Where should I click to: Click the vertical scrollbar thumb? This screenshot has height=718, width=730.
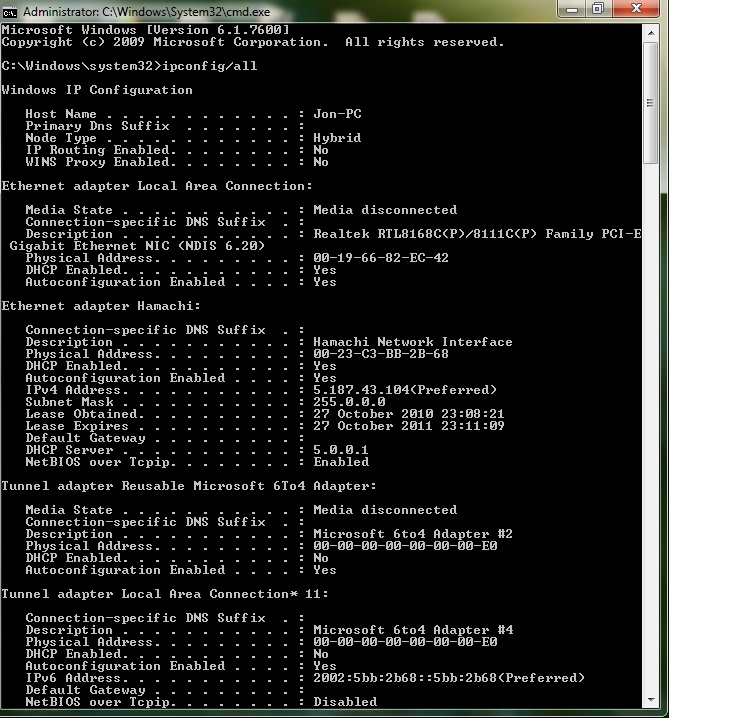pyautogui.click(x=651, y=103)
